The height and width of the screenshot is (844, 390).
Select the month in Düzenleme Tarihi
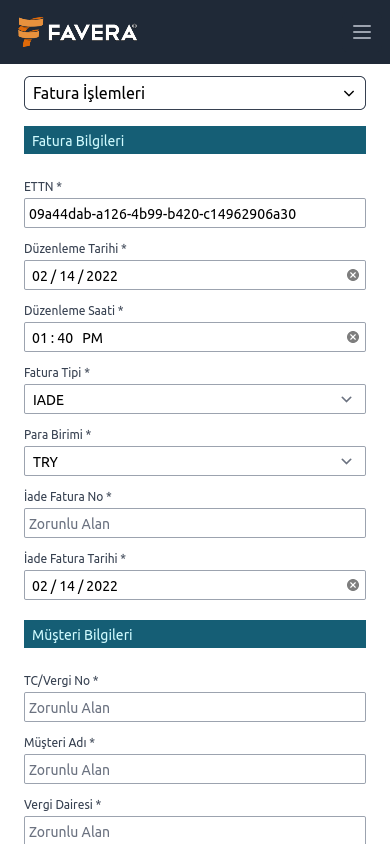click(40, 276)
